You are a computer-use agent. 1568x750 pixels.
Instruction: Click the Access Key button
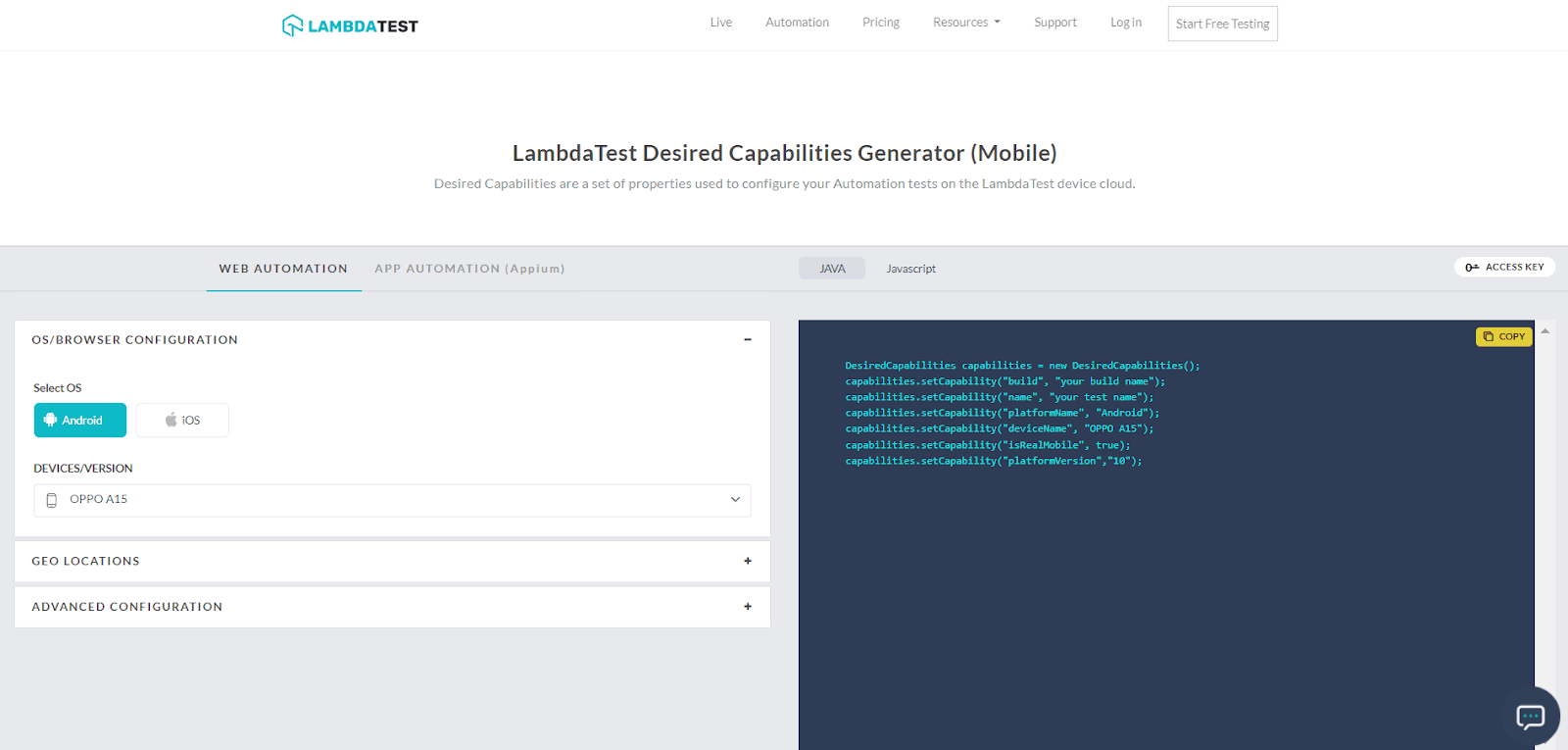[1504, 267]
